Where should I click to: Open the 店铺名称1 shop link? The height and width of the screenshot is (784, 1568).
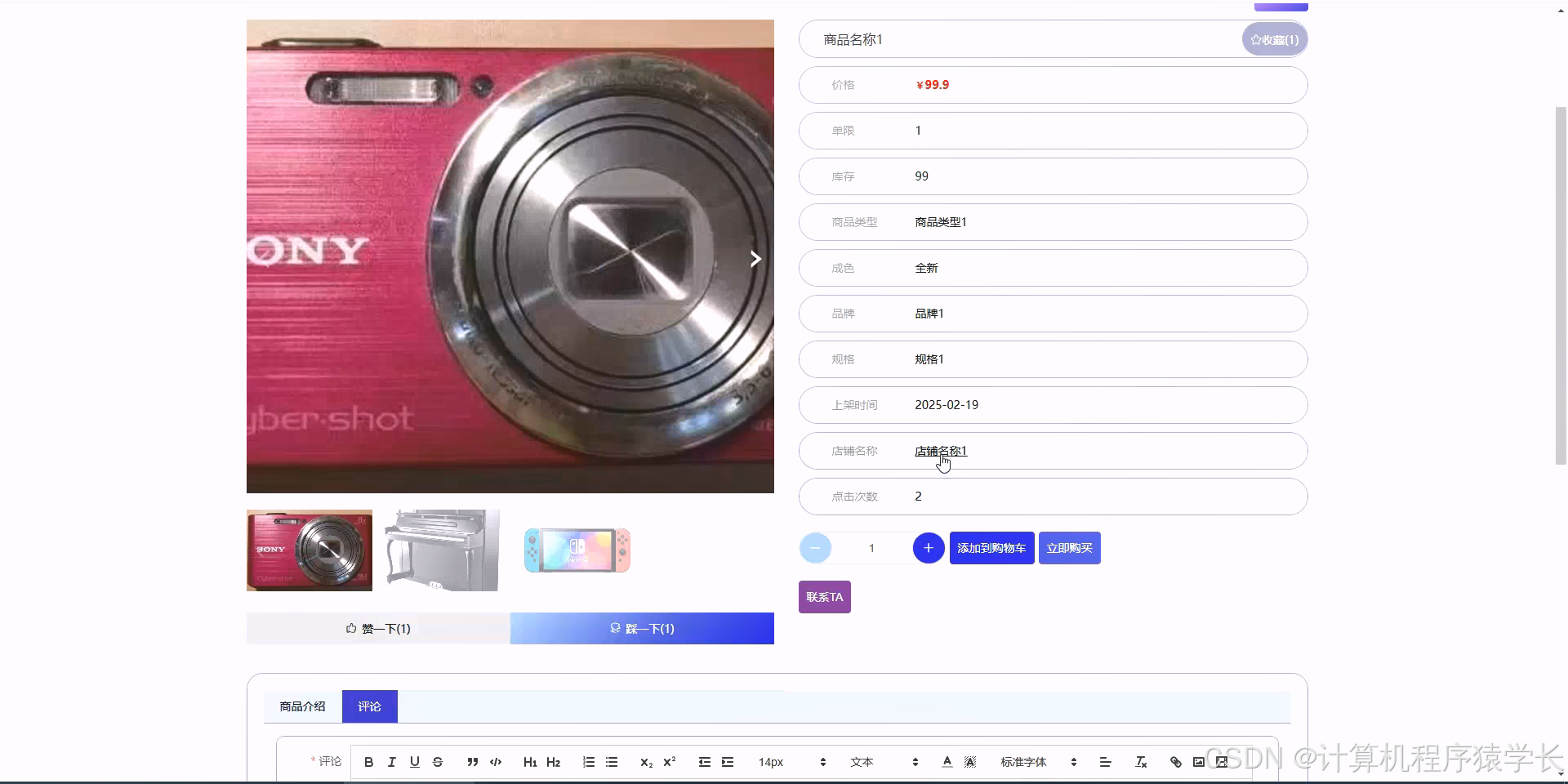click(940, 450)
